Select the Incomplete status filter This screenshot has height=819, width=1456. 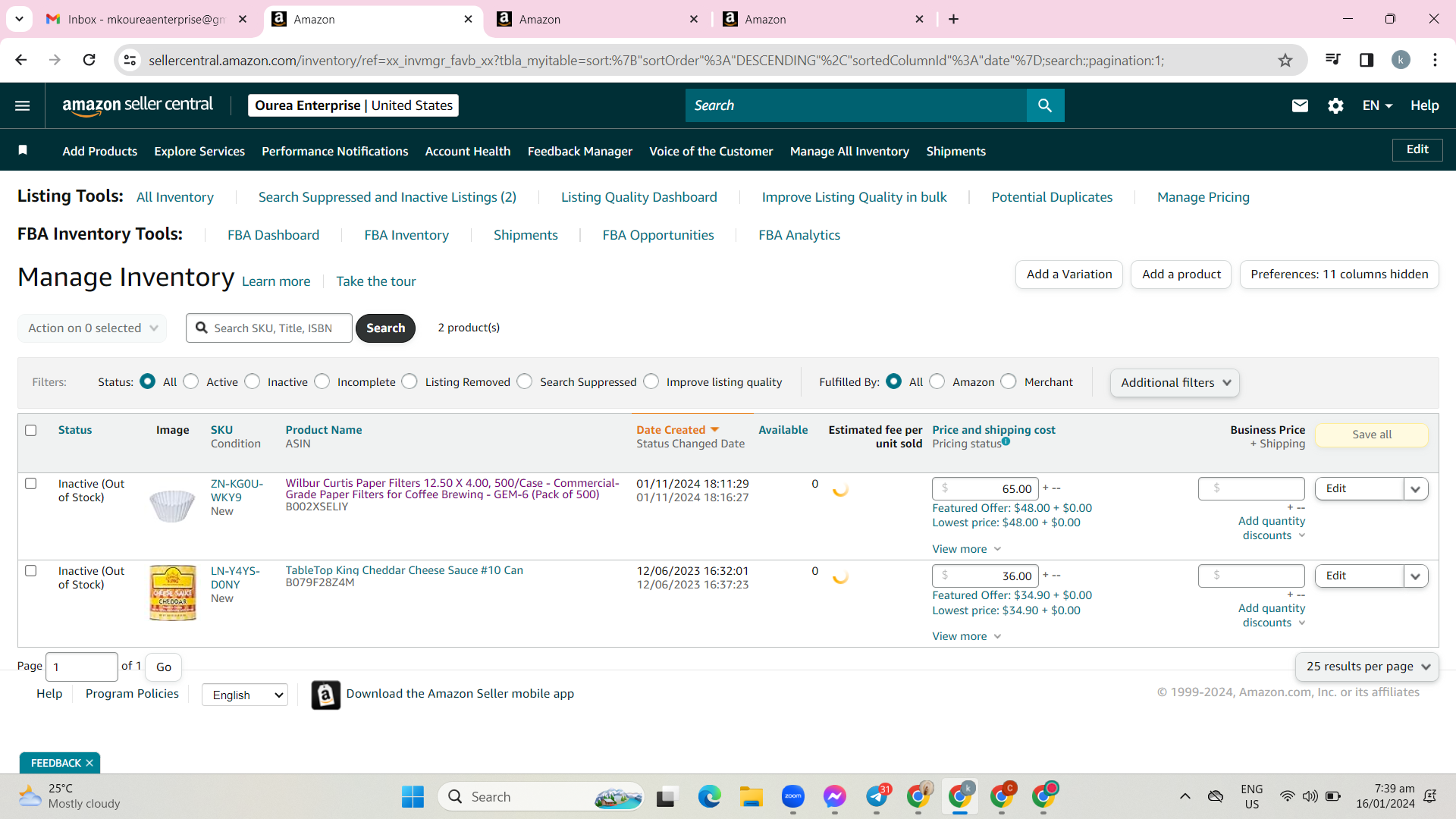322,381
